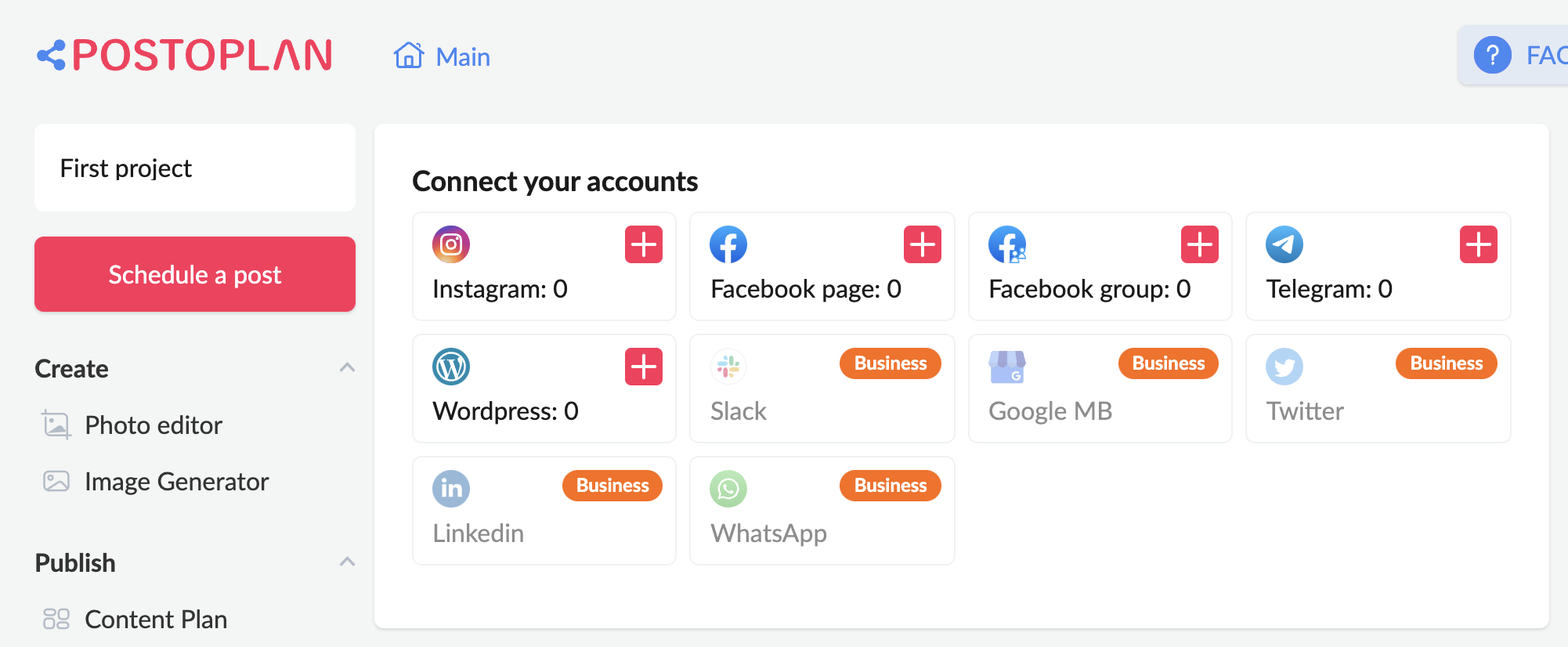Click the WhatsApp icon
This screenshot has width=1568, height=647.
(728, 488)
